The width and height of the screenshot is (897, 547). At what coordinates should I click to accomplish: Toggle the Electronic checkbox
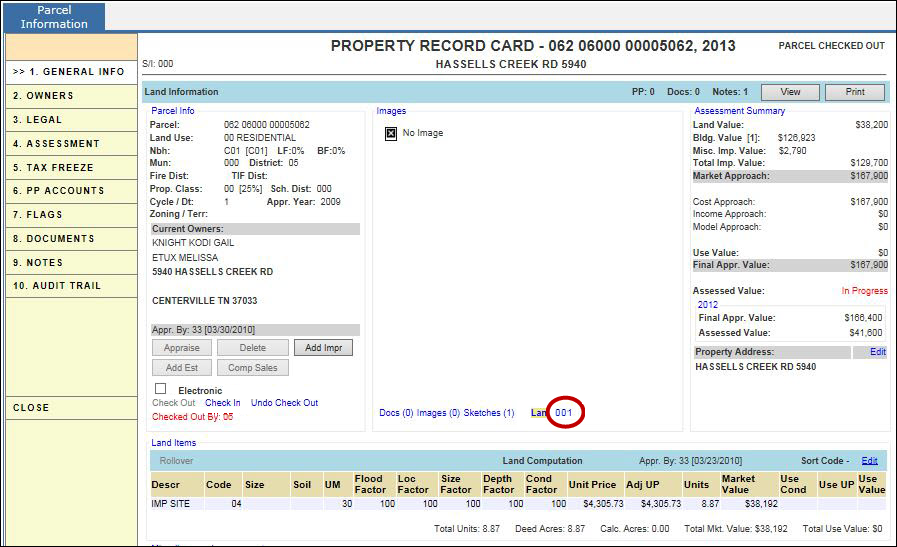click(x=160, y=388)
